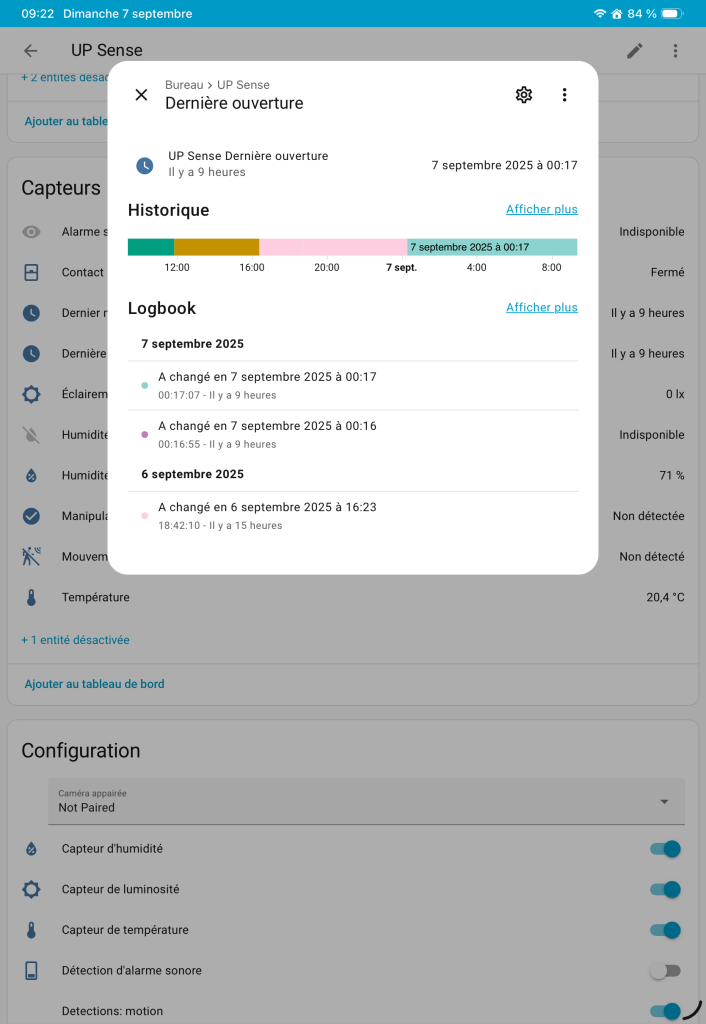706x1024 pixels.
Task: Enable Détection d'alarme sonore switch
Action: click(665, 970)
